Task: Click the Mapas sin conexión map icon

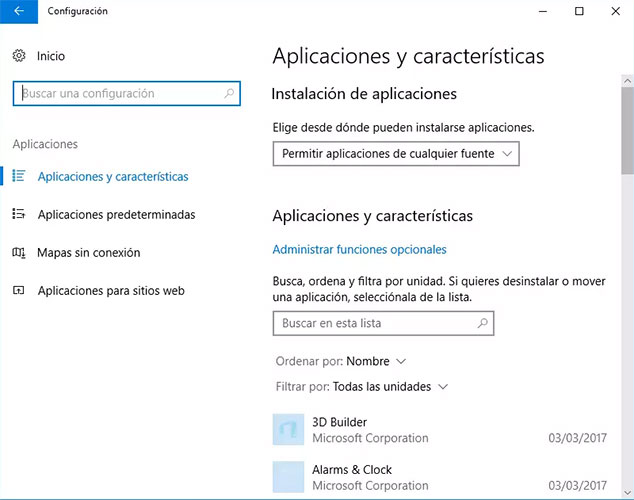Action: tap(19, 253)
